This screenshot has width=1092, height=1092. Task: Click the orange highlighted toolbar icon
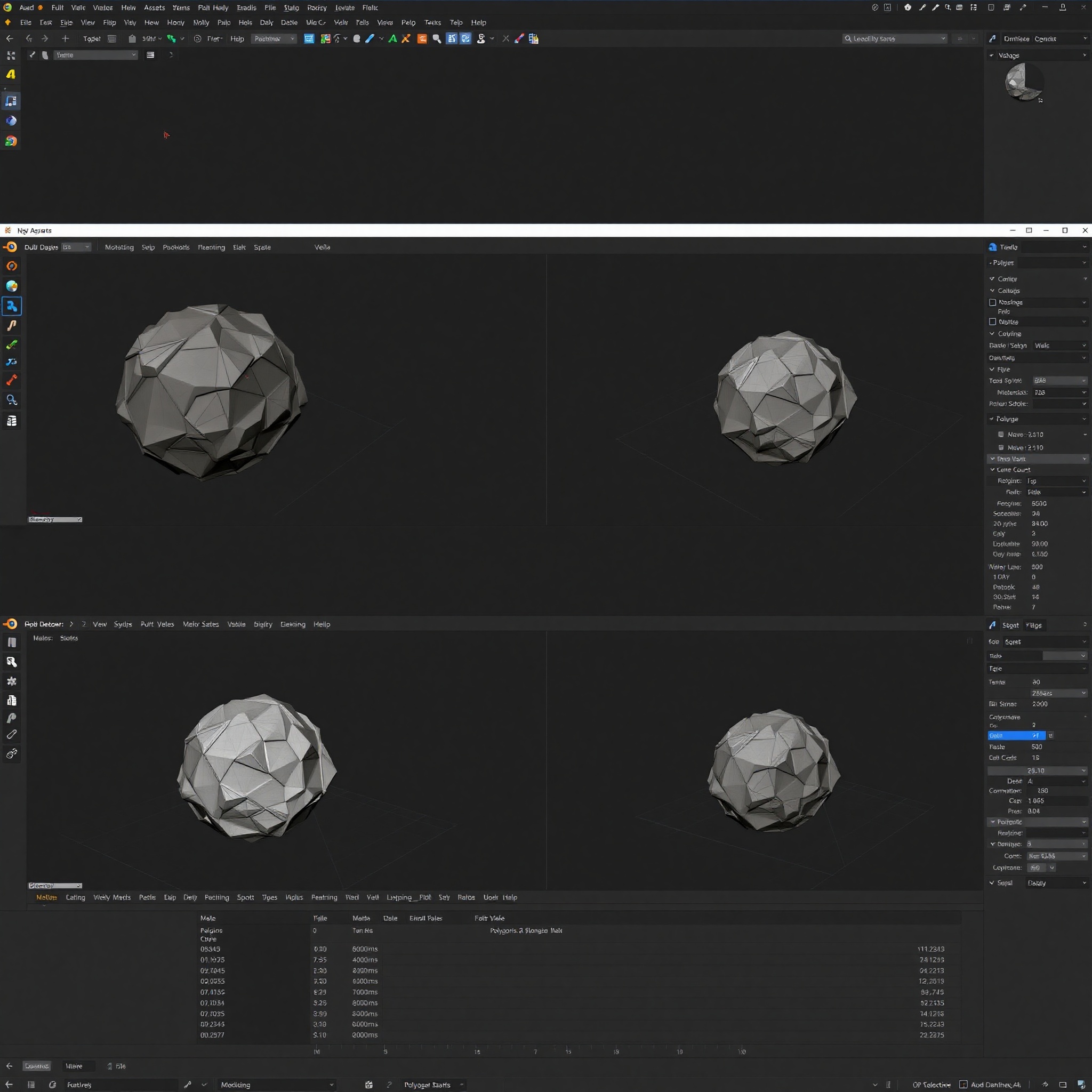(422, 38)
